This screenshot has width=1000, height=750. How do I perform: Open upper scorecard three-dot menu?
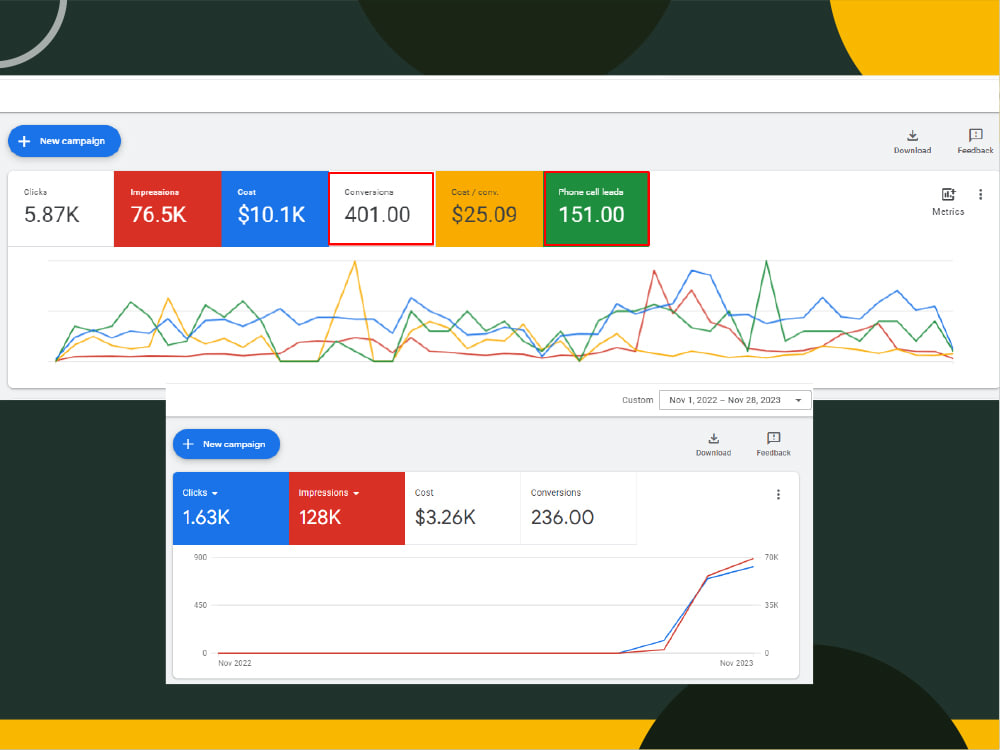pos(980,195)
